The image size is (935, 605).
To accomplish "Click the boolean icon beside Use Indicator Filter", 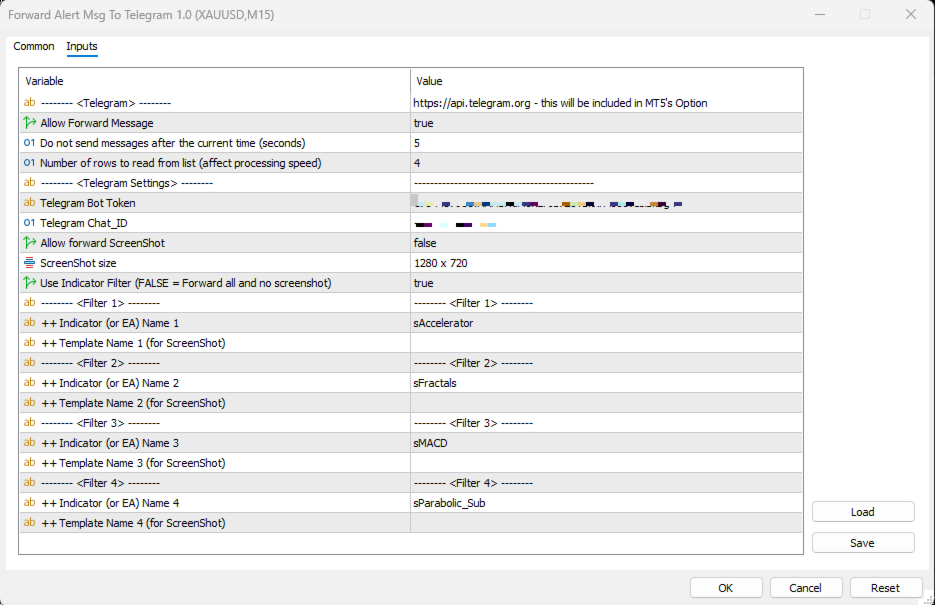I will point(29,283).
